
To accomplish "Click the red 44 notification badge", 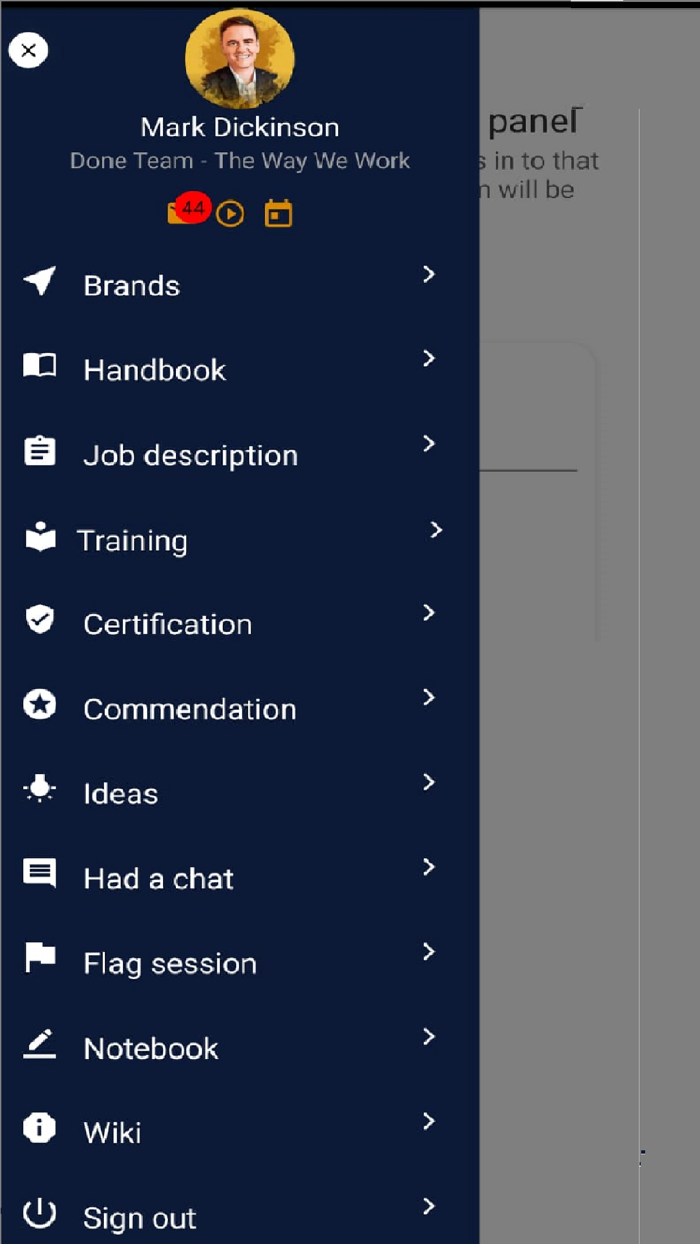I will (190, 207).
